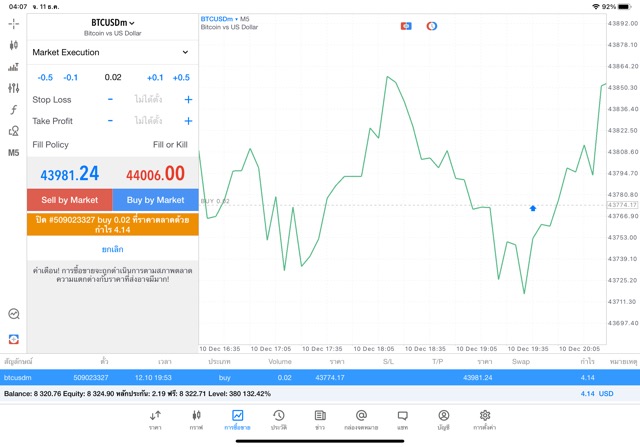Open the Settings gear in bottom bar
This screenshot has width=640, height=447.
(485, 419)
